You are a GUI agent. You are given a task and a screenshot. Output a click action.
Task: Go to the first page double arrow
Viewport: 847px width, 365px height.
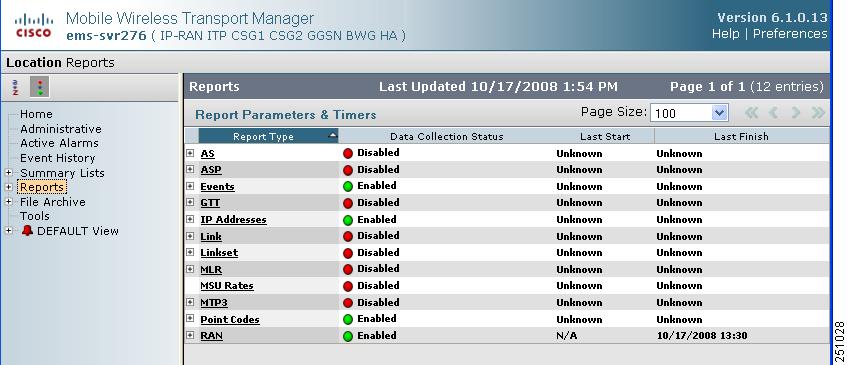click(752, 112)
